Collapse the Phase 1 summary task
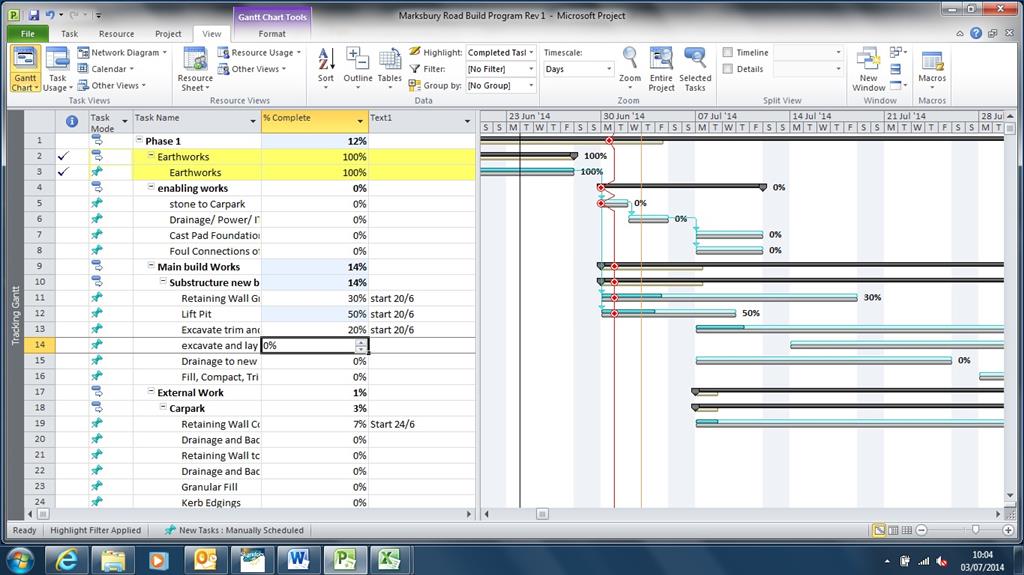Image resolution: width=1024 pixels, height=575 pixels. (x=139, y=140)
